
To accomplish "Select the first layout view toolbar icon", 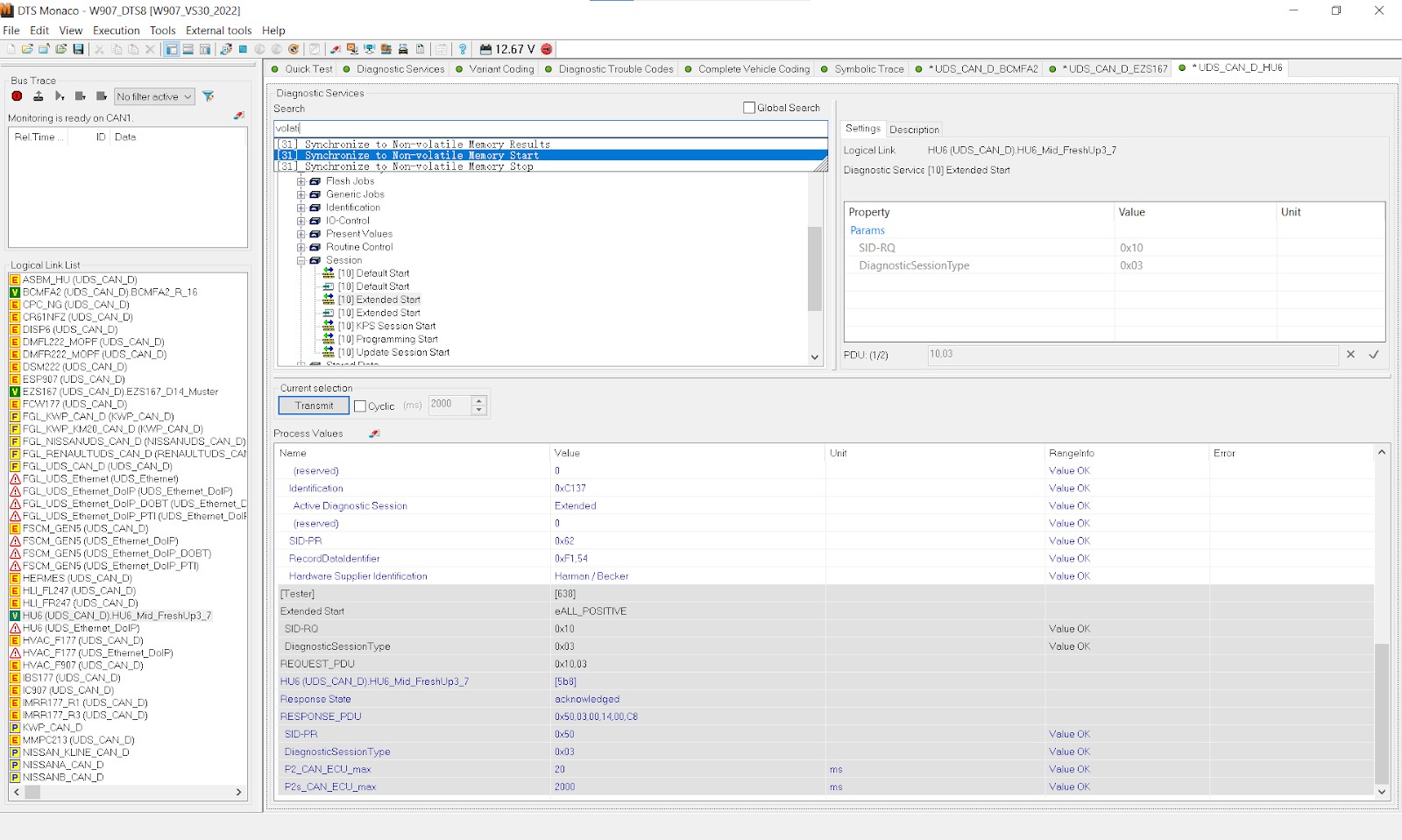I will click(172, 49).
